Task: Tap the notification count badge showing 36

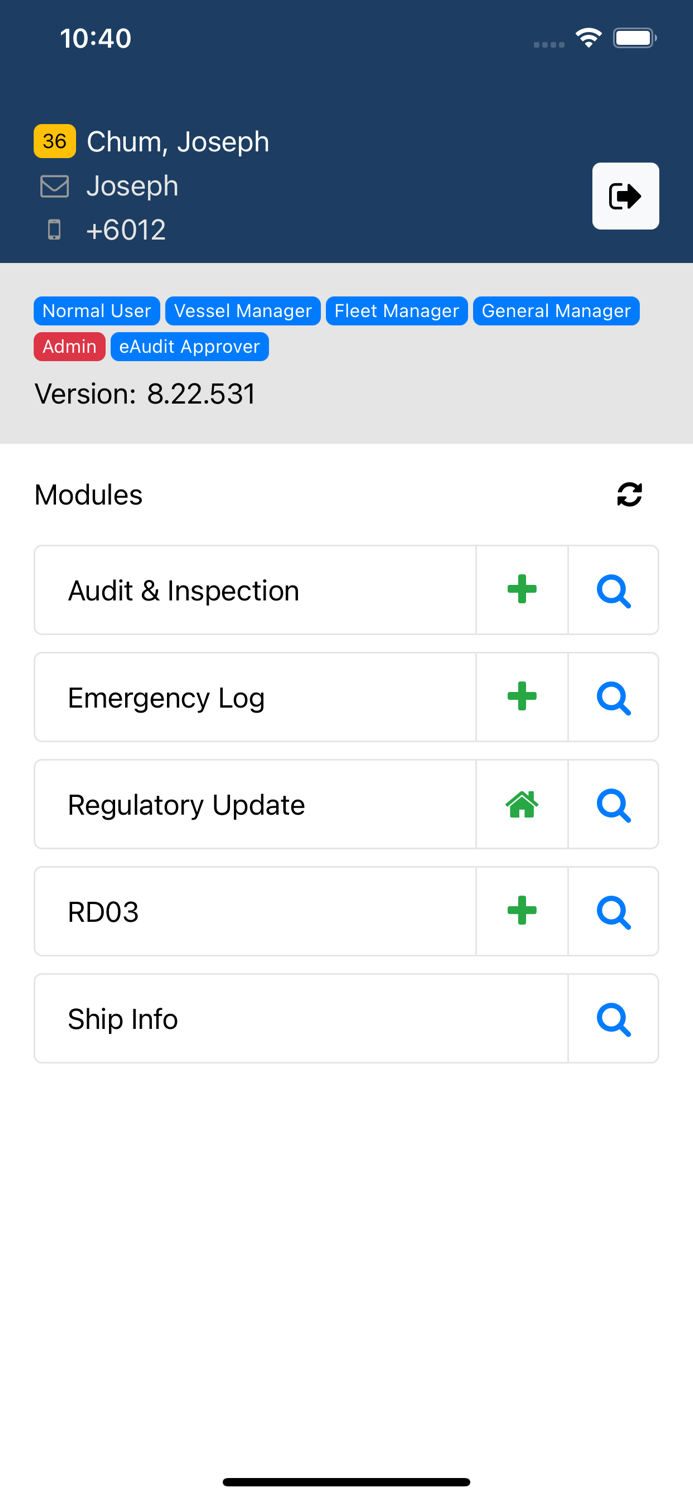Action: click(x=55, y=141)
